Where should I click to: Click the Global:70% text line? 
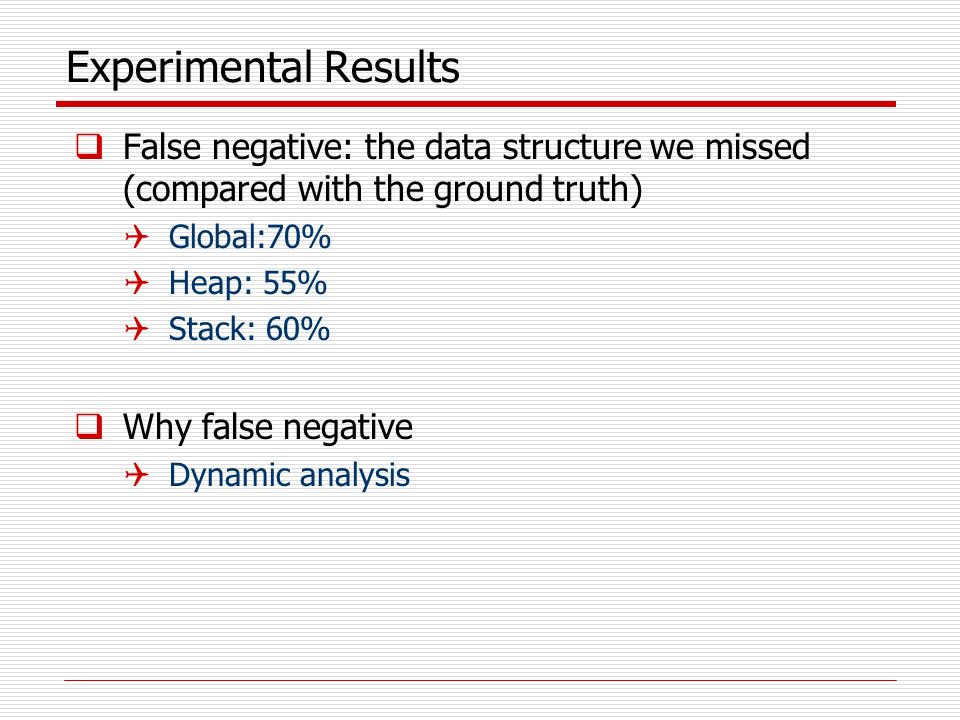249,237
